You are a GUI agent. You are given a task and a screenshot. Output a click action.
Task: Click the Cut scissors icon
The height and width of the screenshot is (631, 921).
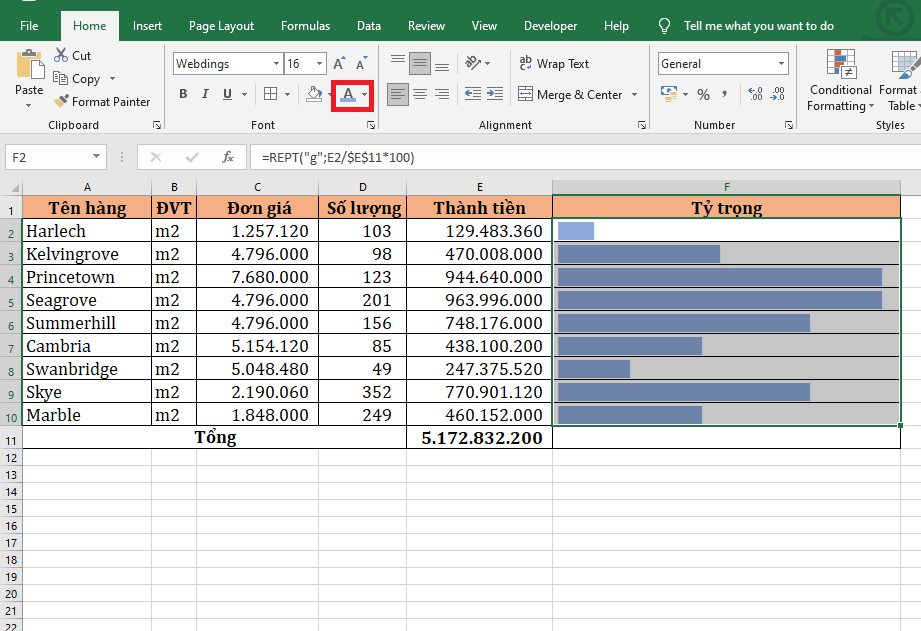61,55
